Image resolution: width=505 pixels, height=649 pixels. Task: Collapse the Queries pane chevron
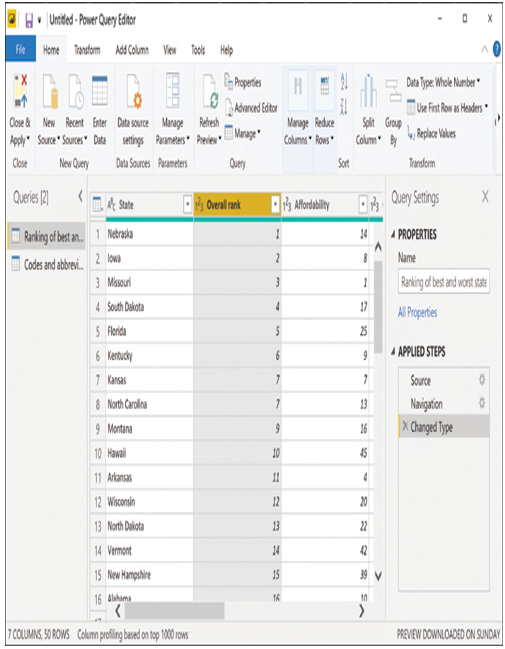80,196
